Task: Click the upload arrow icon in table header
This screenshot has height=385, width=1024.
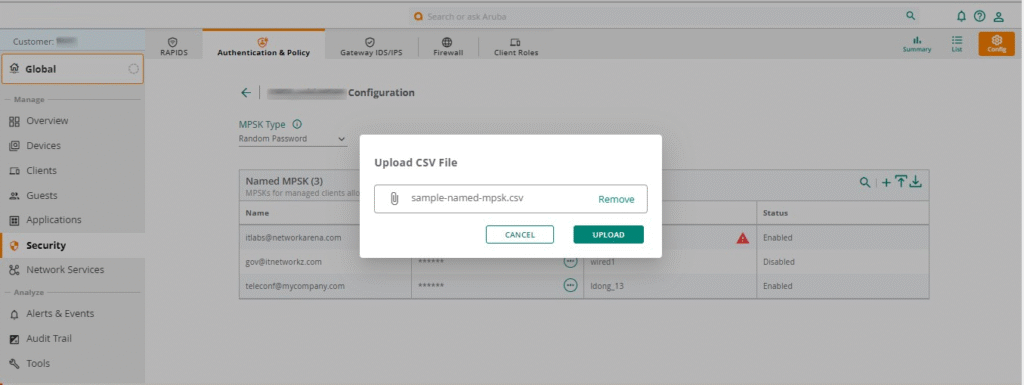Action: 901,182
